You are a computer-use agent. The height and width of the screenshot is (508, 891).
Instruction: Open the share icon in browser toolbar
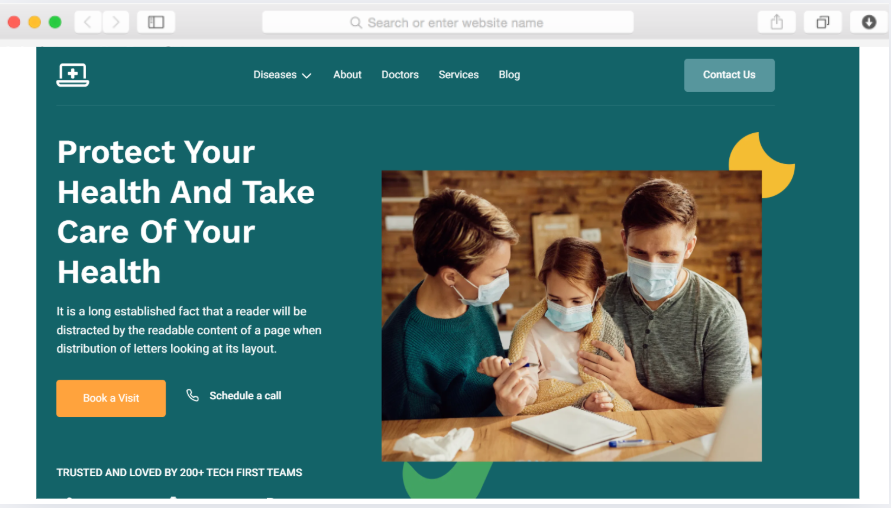pyautogui.click(x=777, y=22)
